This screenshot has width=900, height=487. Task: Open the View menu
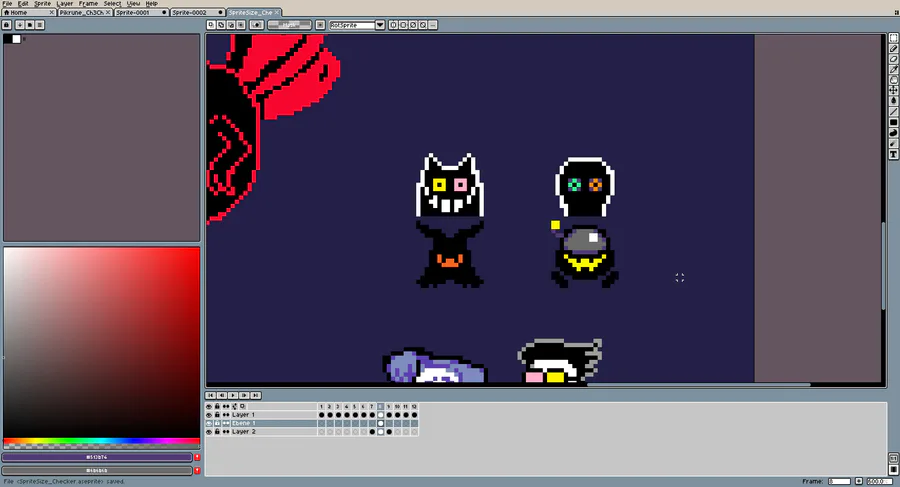click(133, 3)
